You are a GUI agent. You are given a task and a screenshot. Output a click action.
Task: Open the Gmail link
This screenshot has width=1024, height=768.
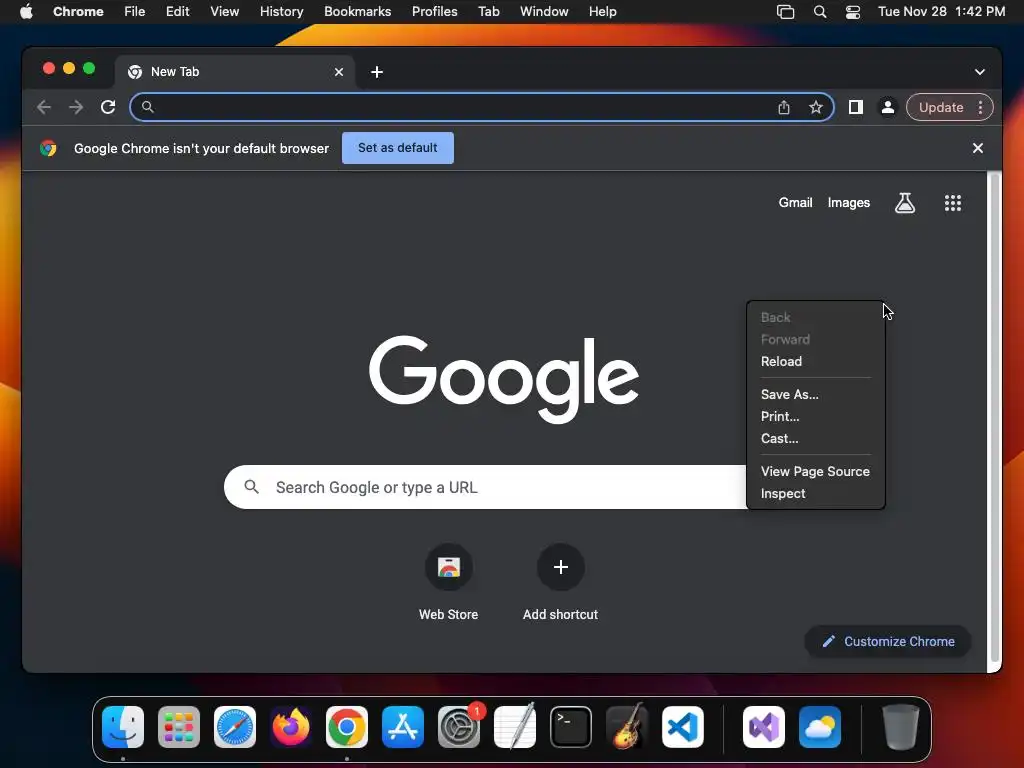[795, 203]
